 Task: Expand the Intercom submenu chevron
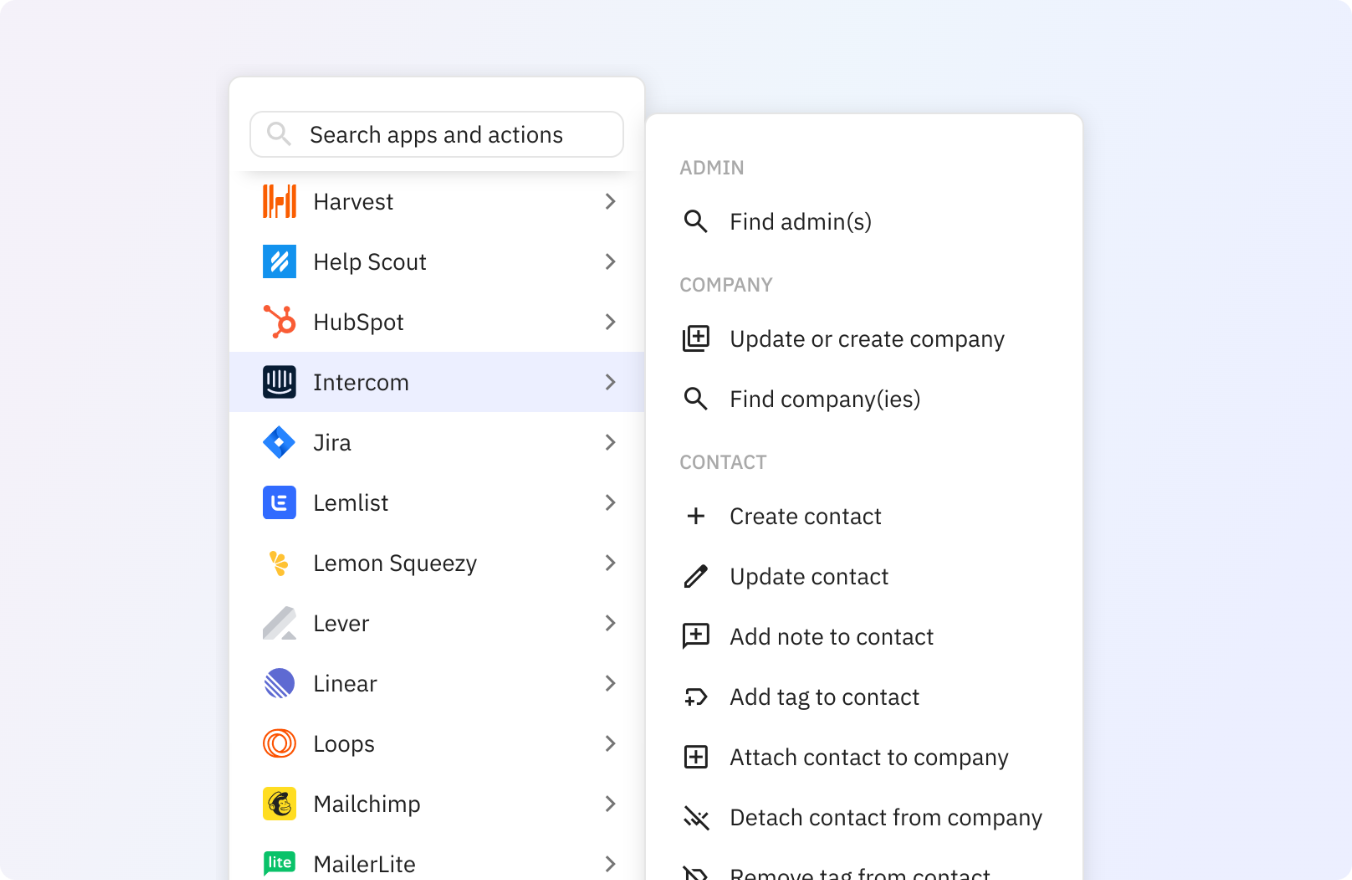(x=610, y=382)
